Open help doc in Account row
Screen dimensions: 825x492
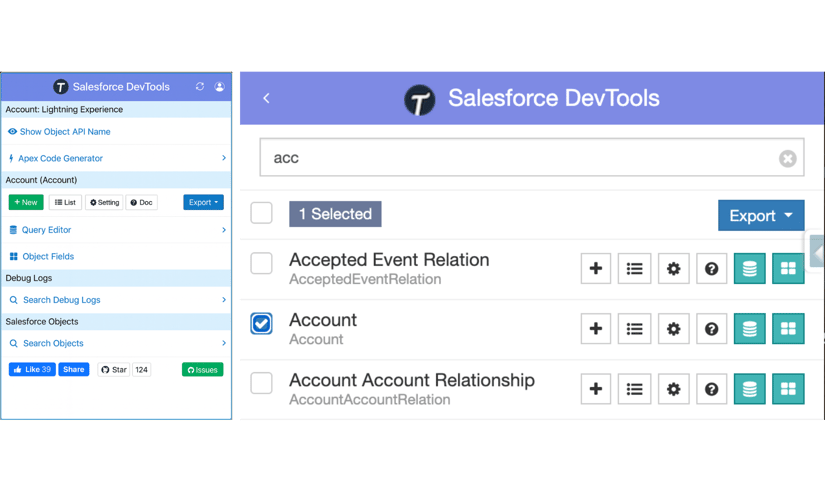[x=711, y=329]
